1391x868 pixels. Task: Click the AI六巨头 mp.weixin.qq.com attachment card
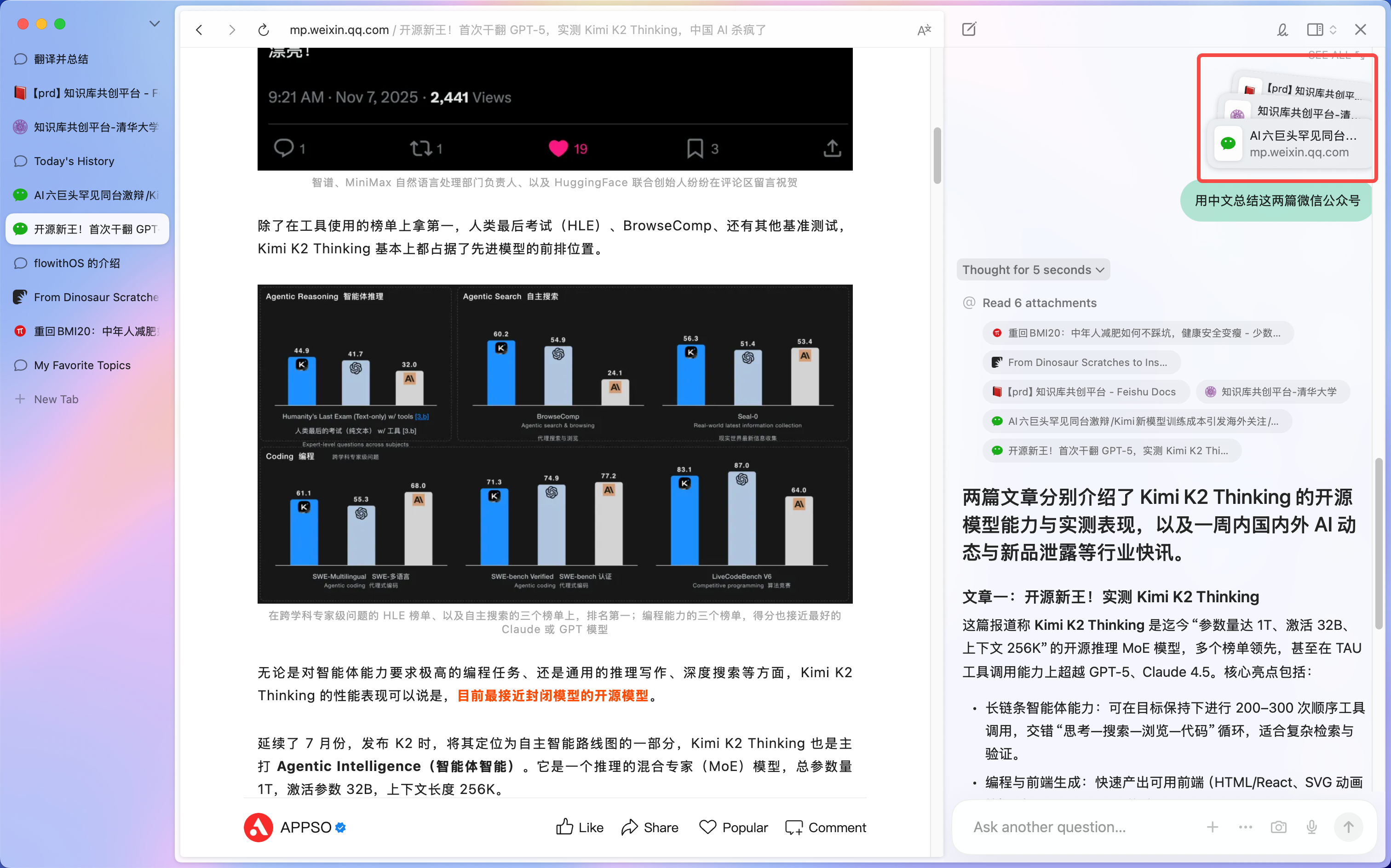tap(1289, 143)
